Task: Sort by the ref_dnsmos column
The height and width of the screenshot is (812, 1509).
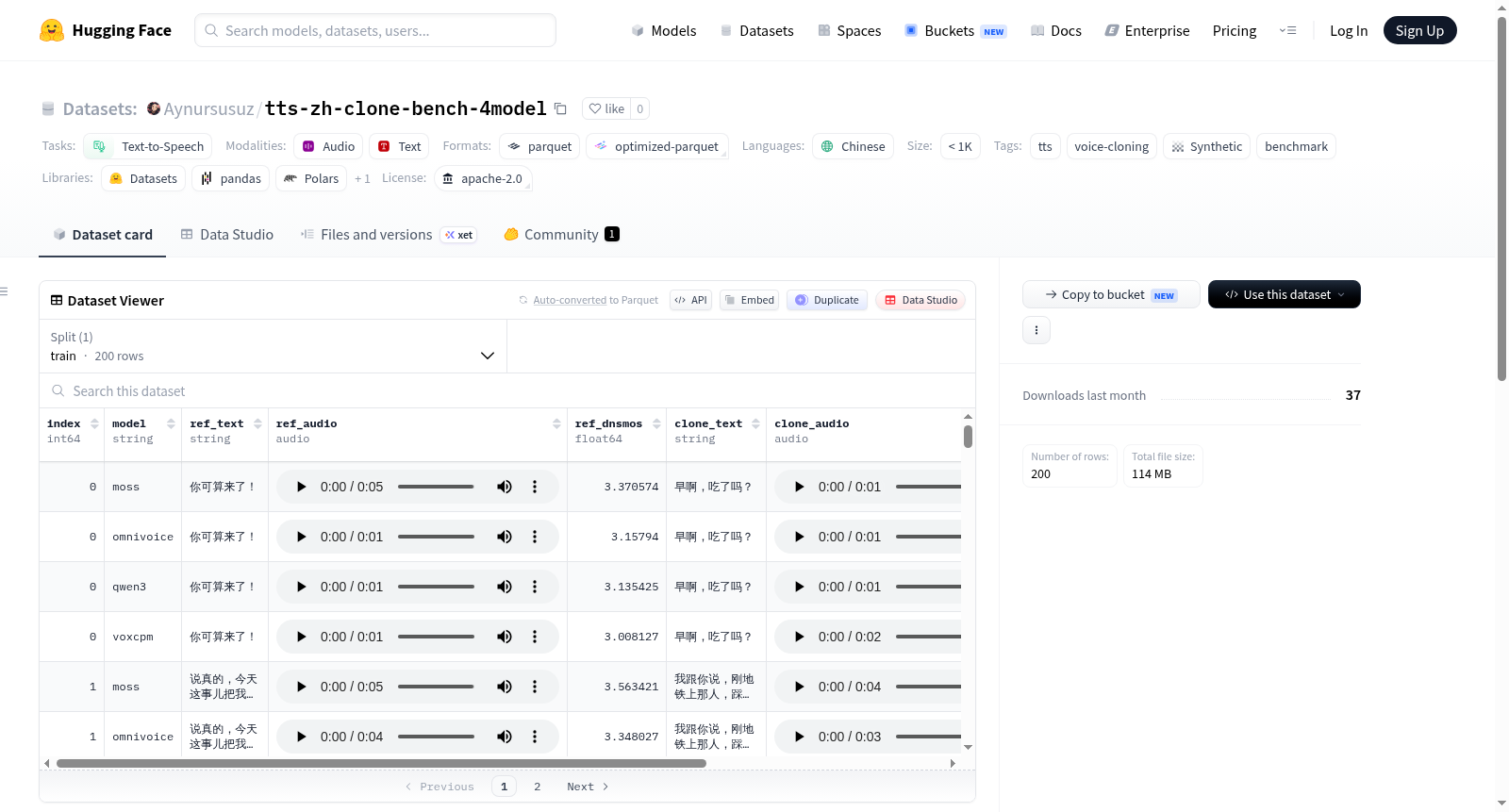Action: (x=655, y=423)
